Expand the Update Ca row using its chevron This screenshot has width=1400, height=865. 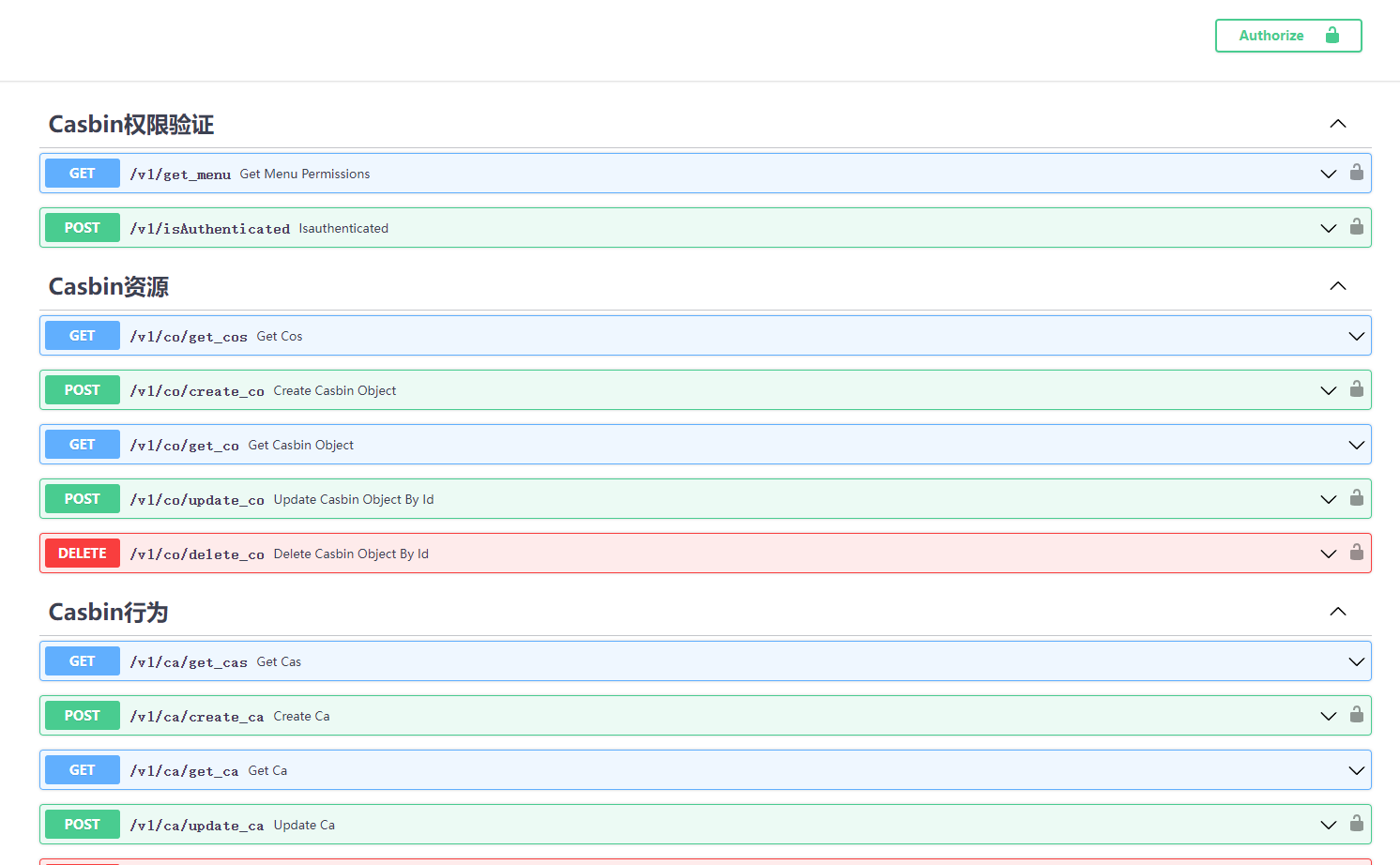click(x=1329, y=825)
